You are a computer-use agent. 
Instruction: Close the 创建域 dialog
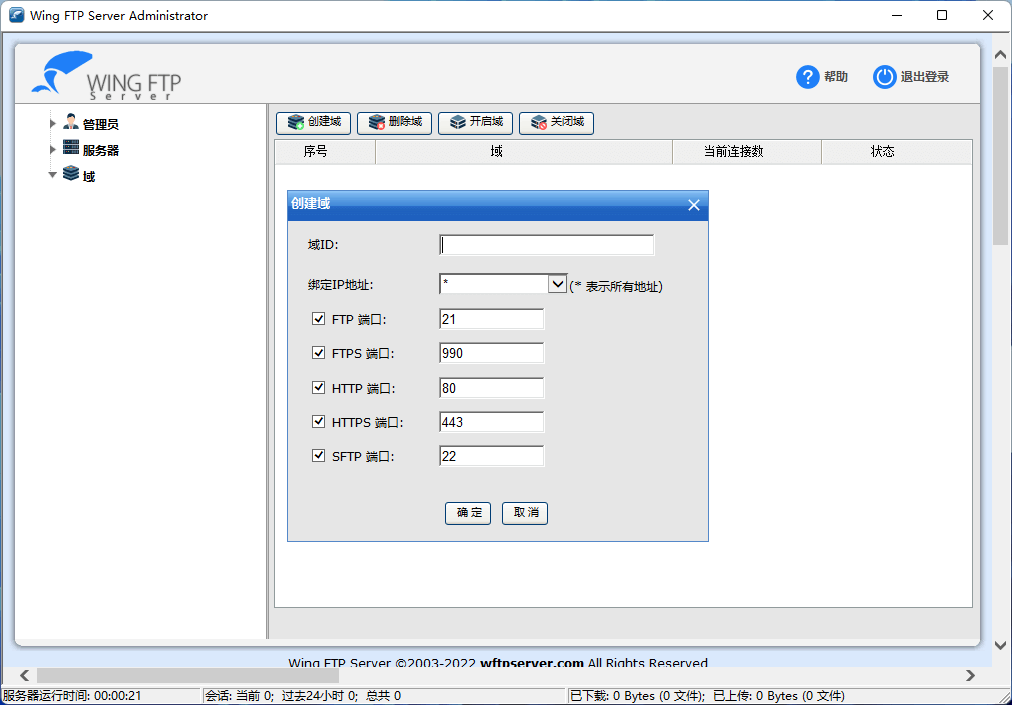[x=694, y=204]
